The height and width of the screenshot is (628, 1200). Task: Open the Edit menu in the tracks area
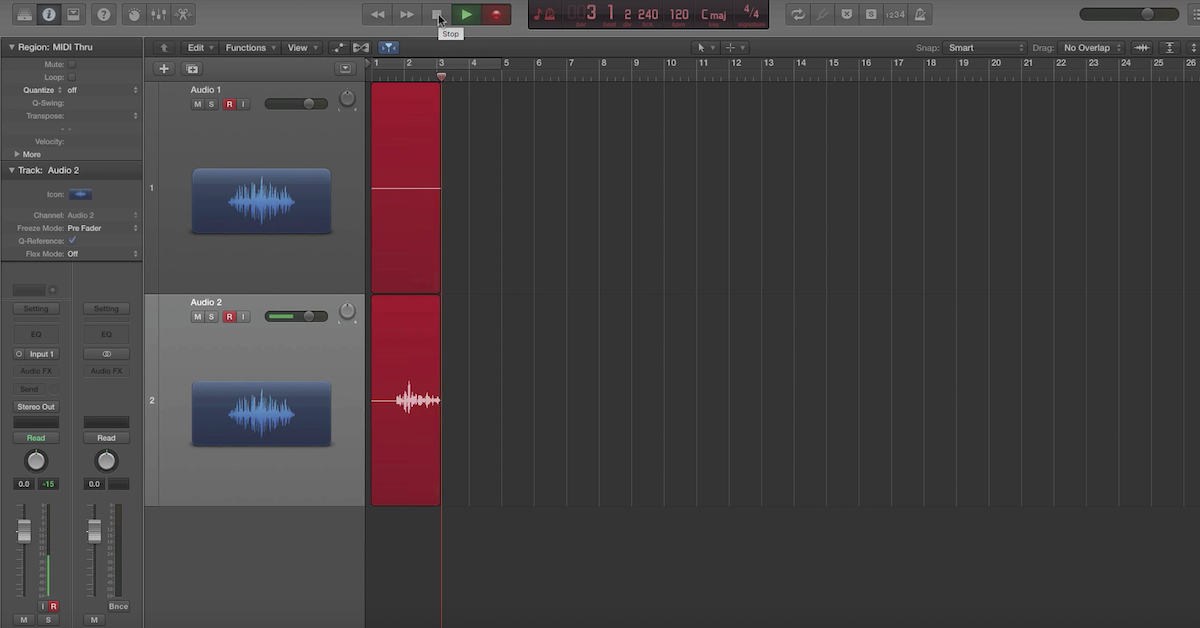pos(198,47)
